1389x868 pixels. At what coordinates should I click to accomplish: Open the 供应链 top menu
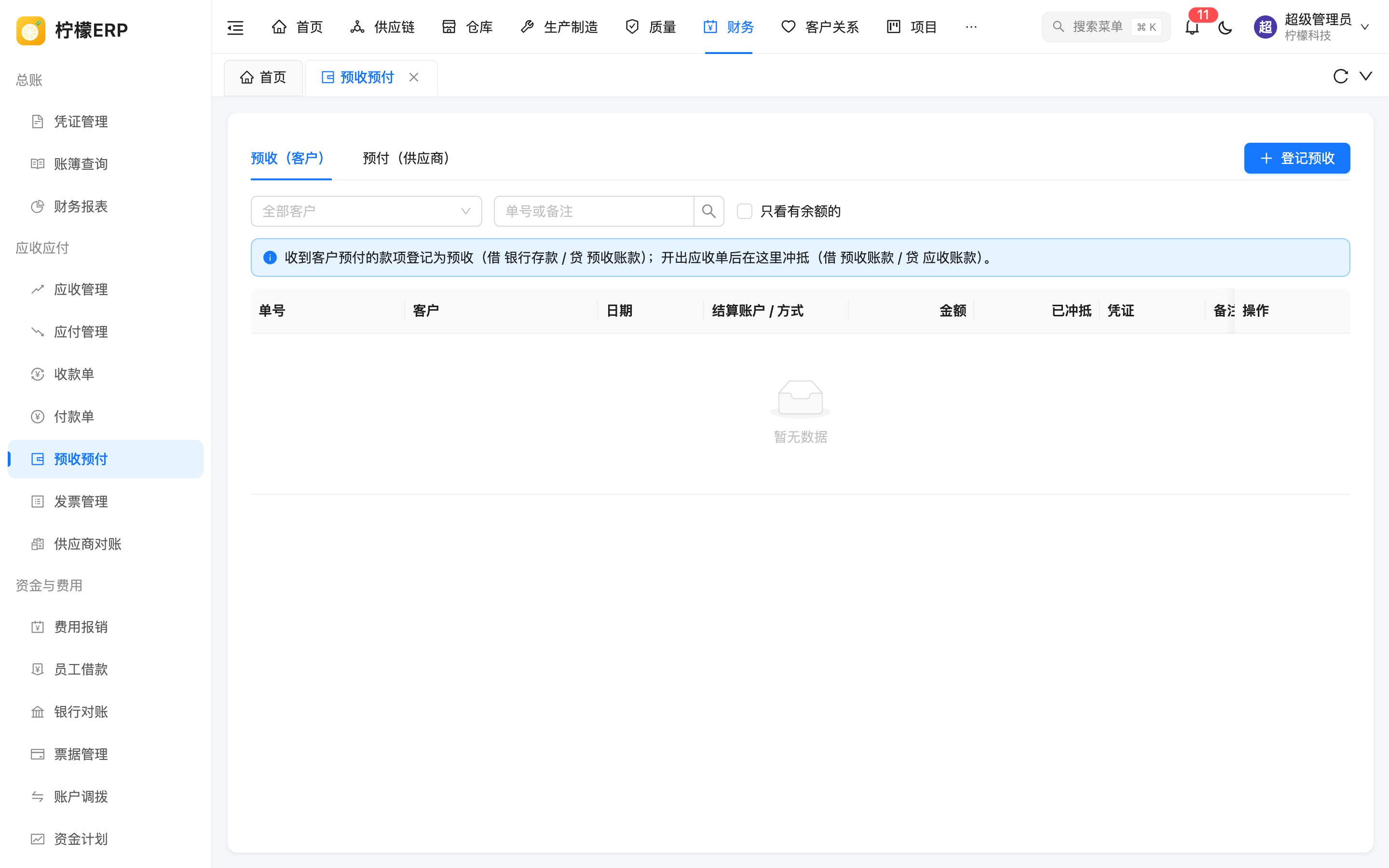(x=382, y=27)
